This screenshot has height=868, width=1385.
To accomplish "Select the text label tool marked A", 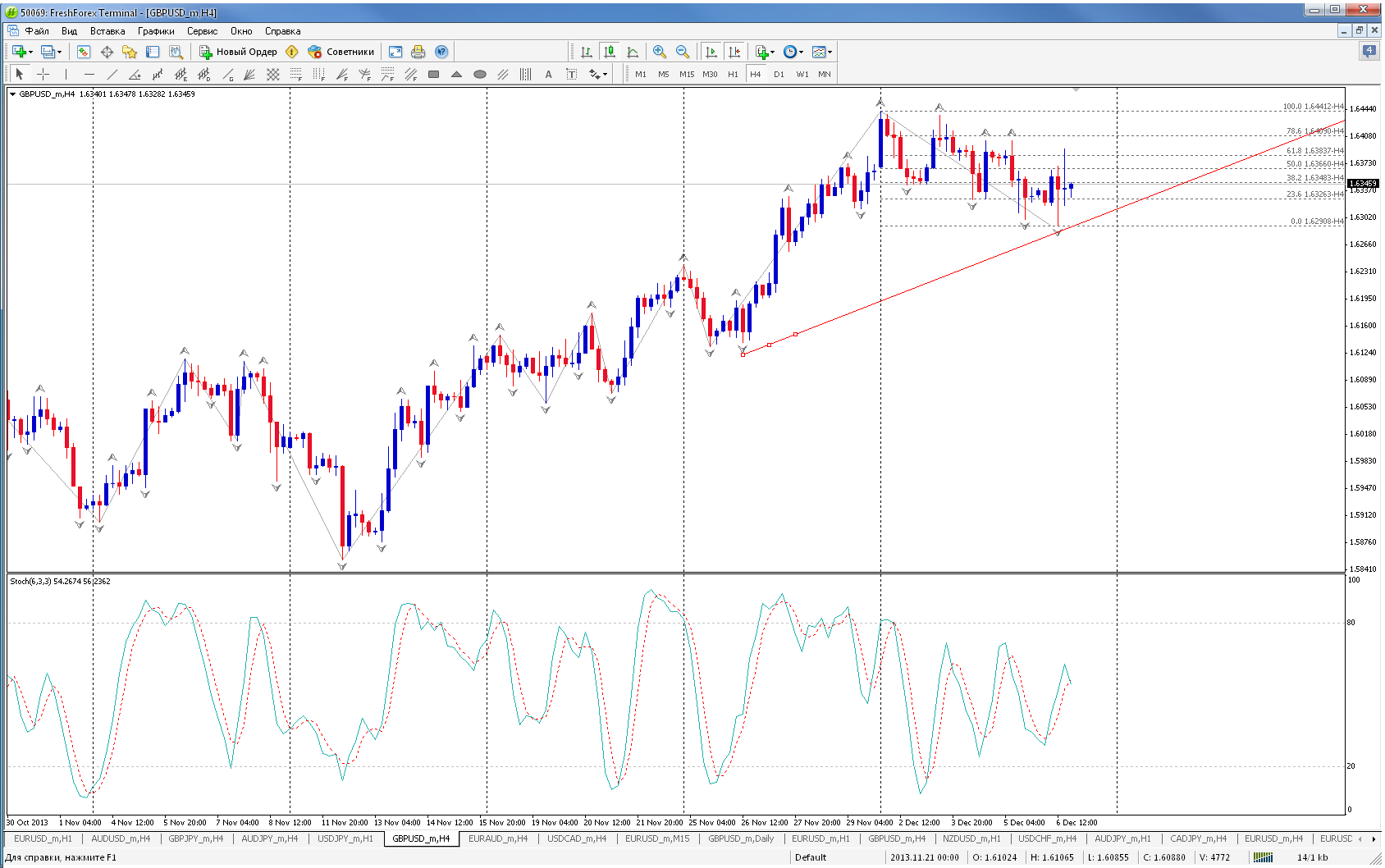I will pyautogui.click(x=548, y=75).
